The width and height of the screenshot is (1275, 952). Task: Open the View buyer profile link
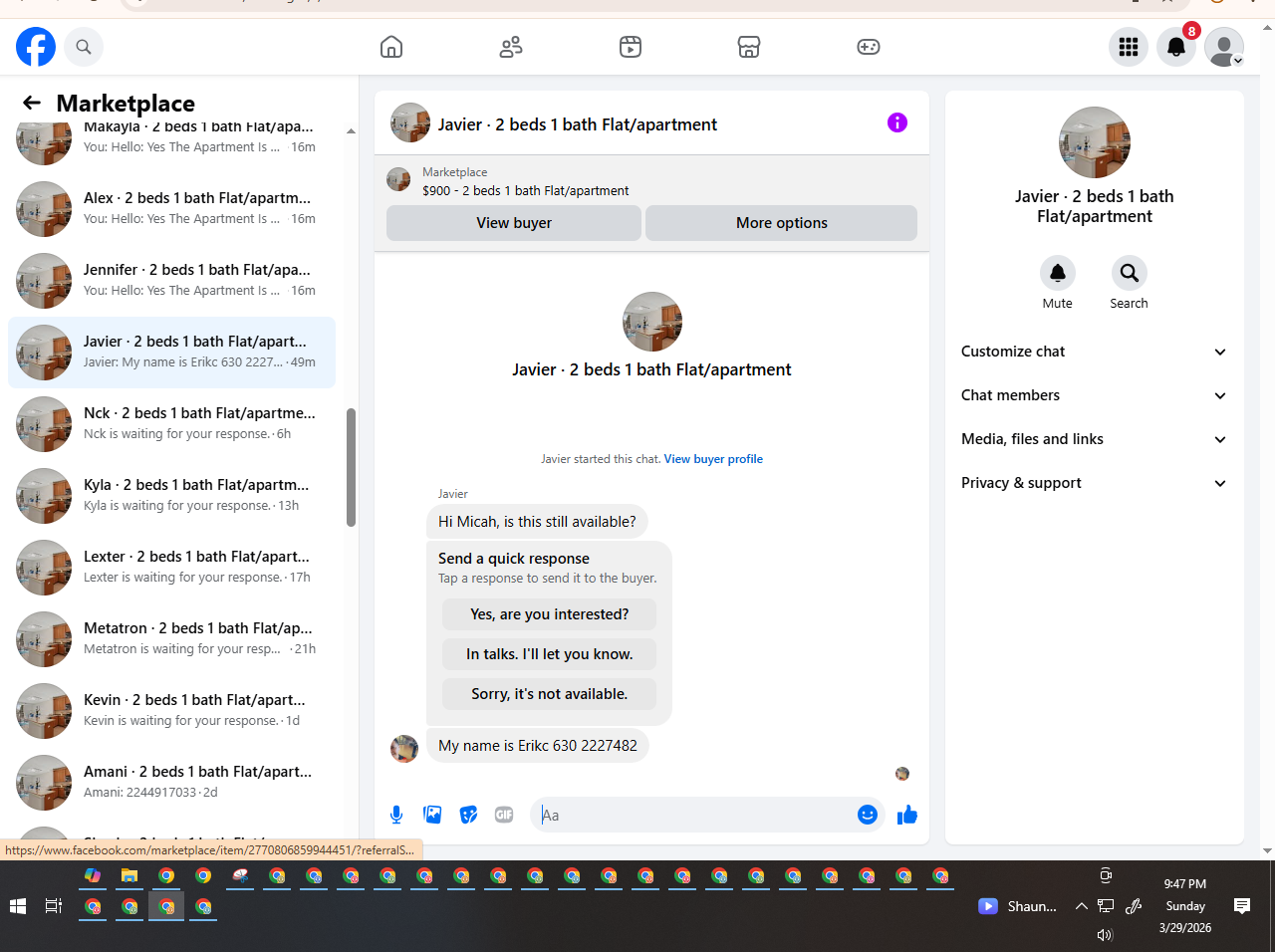click(x=713, y=459)
